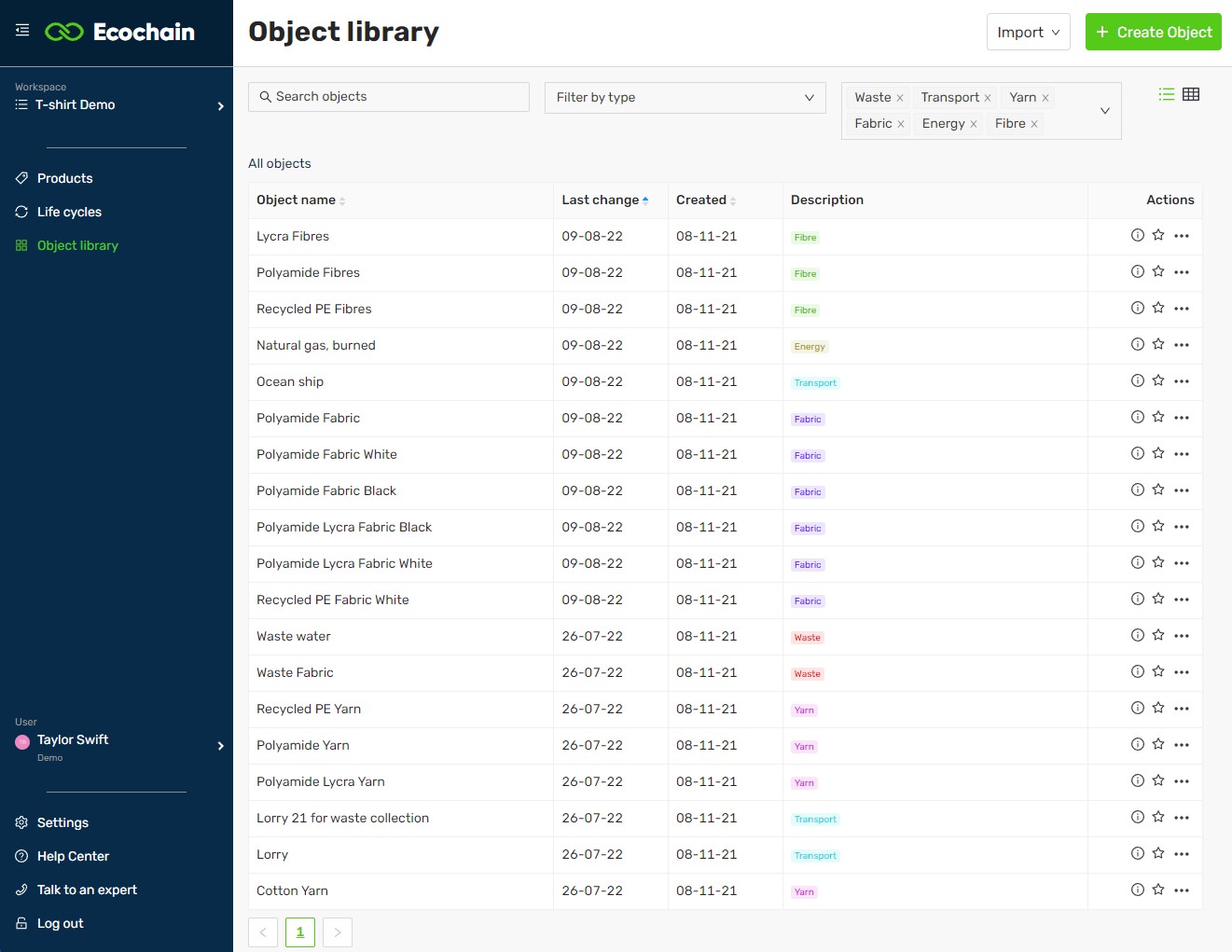Open the Filter by type dropdown
Image resolution: width=1232 pixels, height=952 pixels.
point(685,97)
